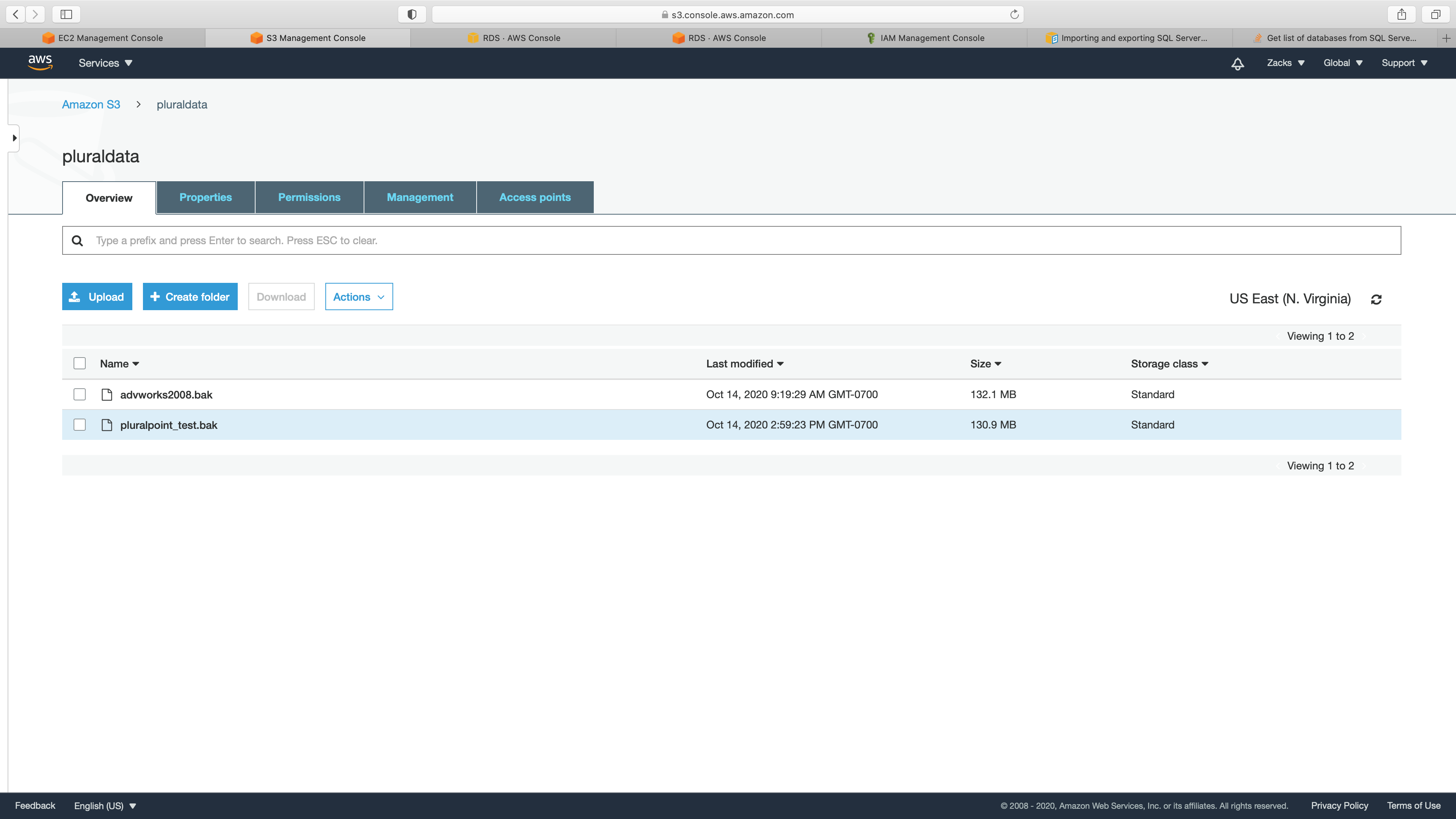Click the Upload button
The width and height of the screenshot is (1456, 819).
(x=97, y=297)
